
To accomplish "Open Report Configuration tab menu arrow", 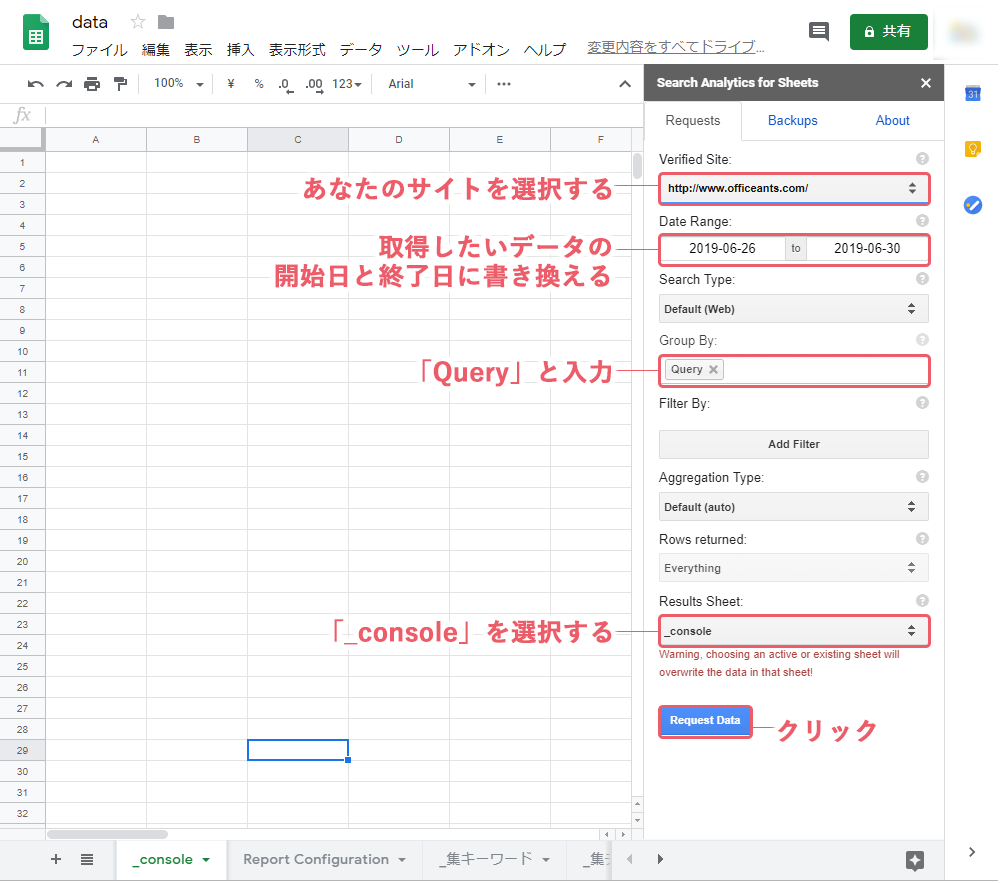I will (x=402, y=860).
